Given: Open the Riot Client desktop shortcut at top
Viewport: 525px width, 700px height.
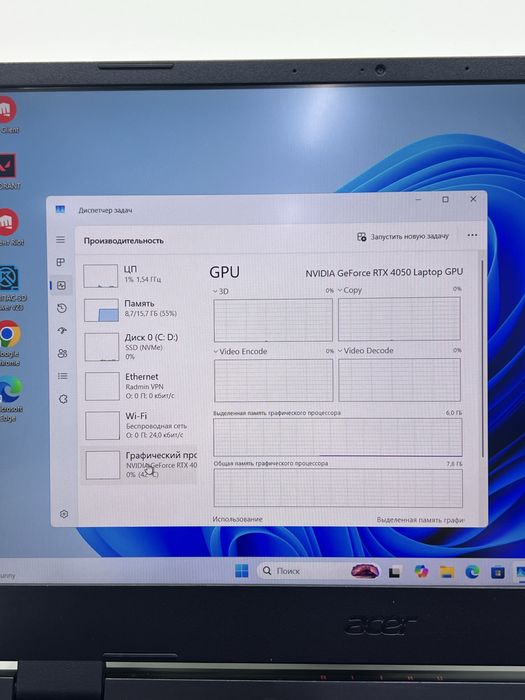Looking at the screenshot, I should click(x=7, y=117).
